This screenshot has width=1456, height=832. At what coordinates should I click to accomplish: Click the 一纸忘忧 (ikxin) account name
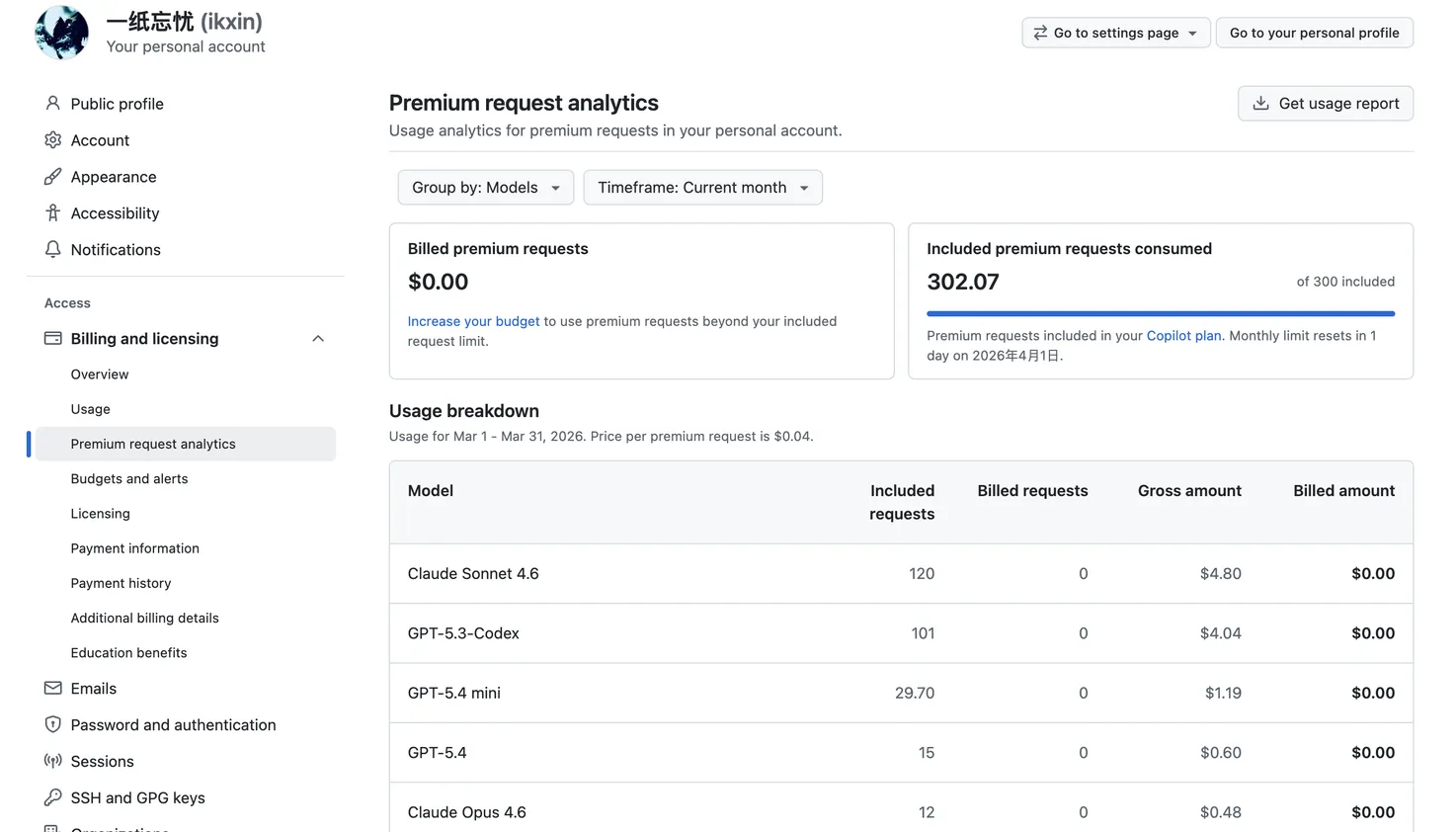[185, 22]
